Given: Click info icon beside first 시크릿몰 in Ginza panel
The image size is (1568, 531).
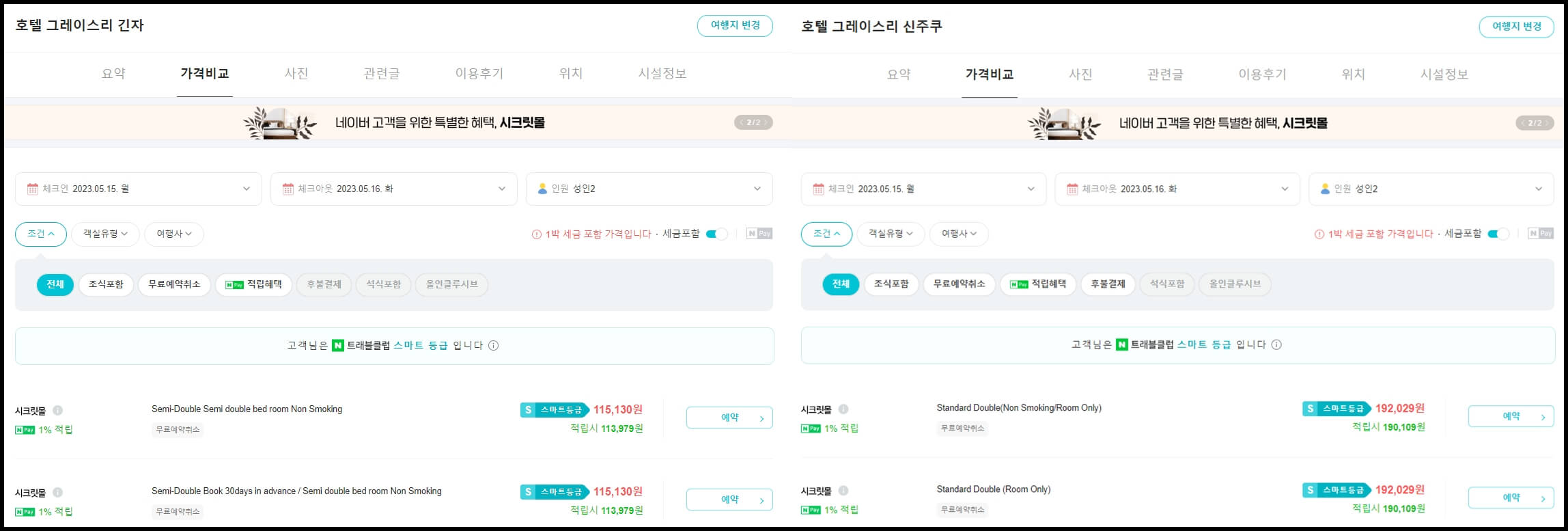Looking at the screenshot, I should pos(58,411).
